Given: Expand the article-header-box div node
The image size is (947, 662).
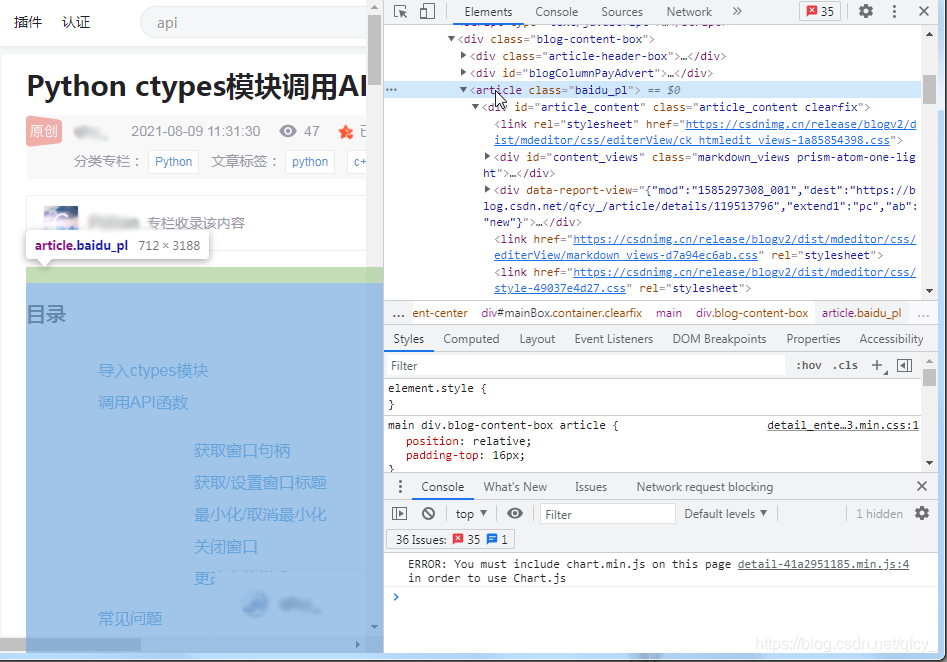Looking at the screenshot, I should (463, 56).
